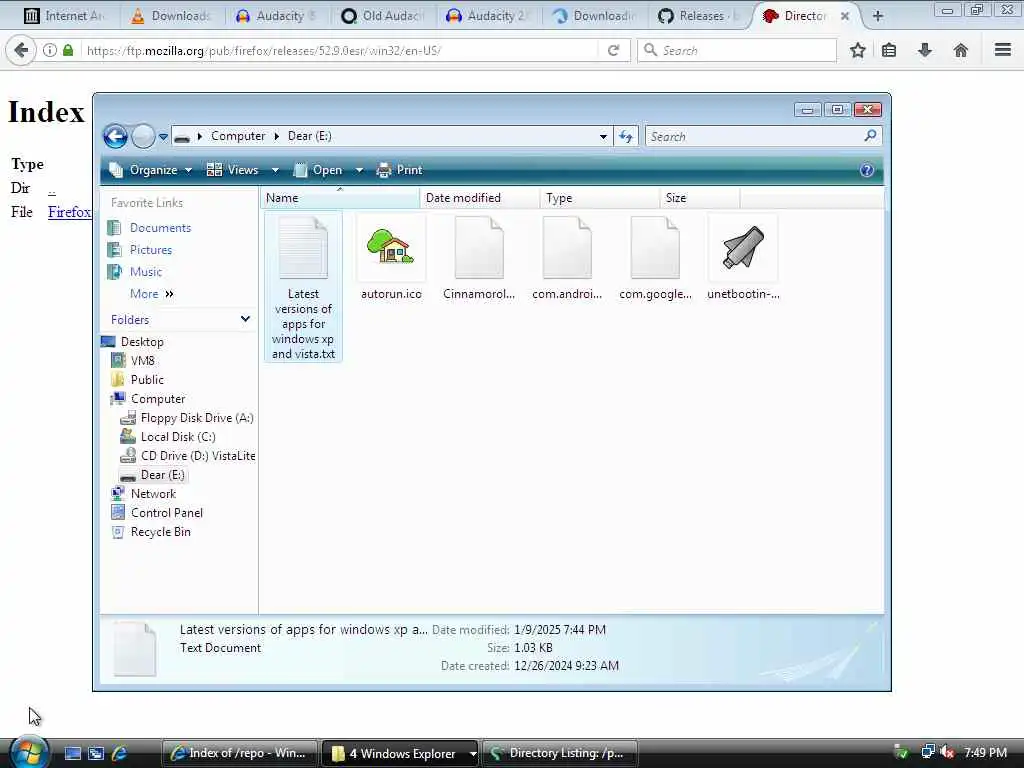The image size is (1024, 768).
Task: Open the address bar history dropdown in Explorer
Action: [603, 136]
